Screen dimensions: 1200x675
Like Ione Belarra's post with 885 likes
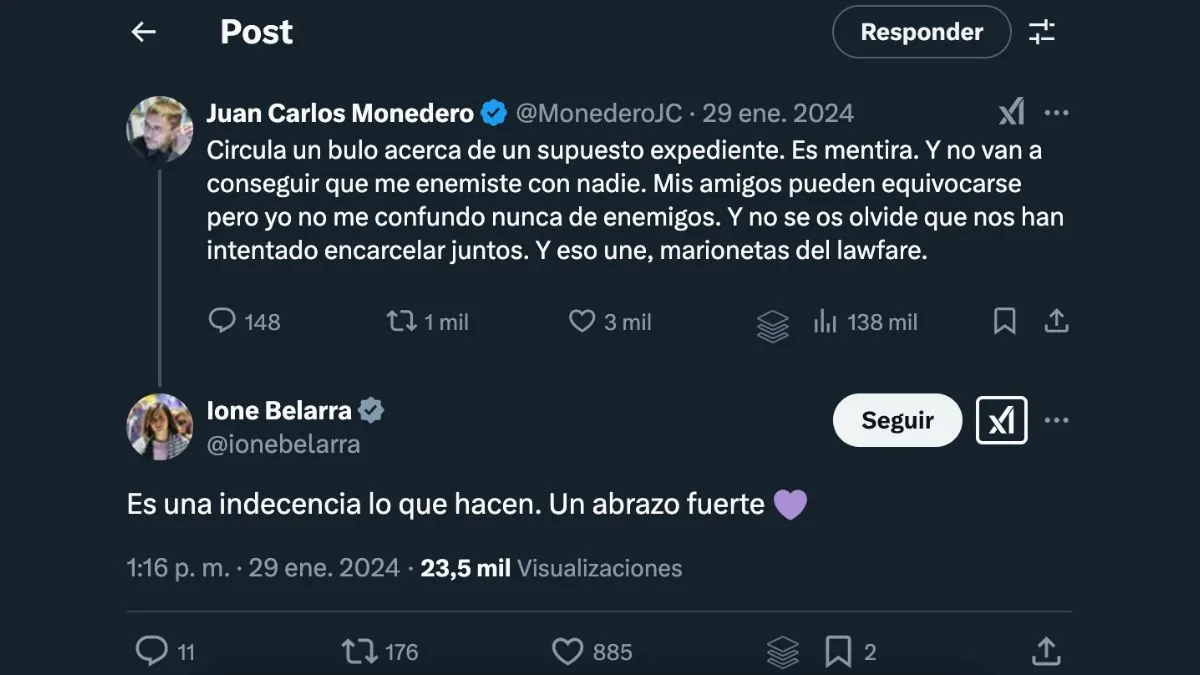(568, 652)
